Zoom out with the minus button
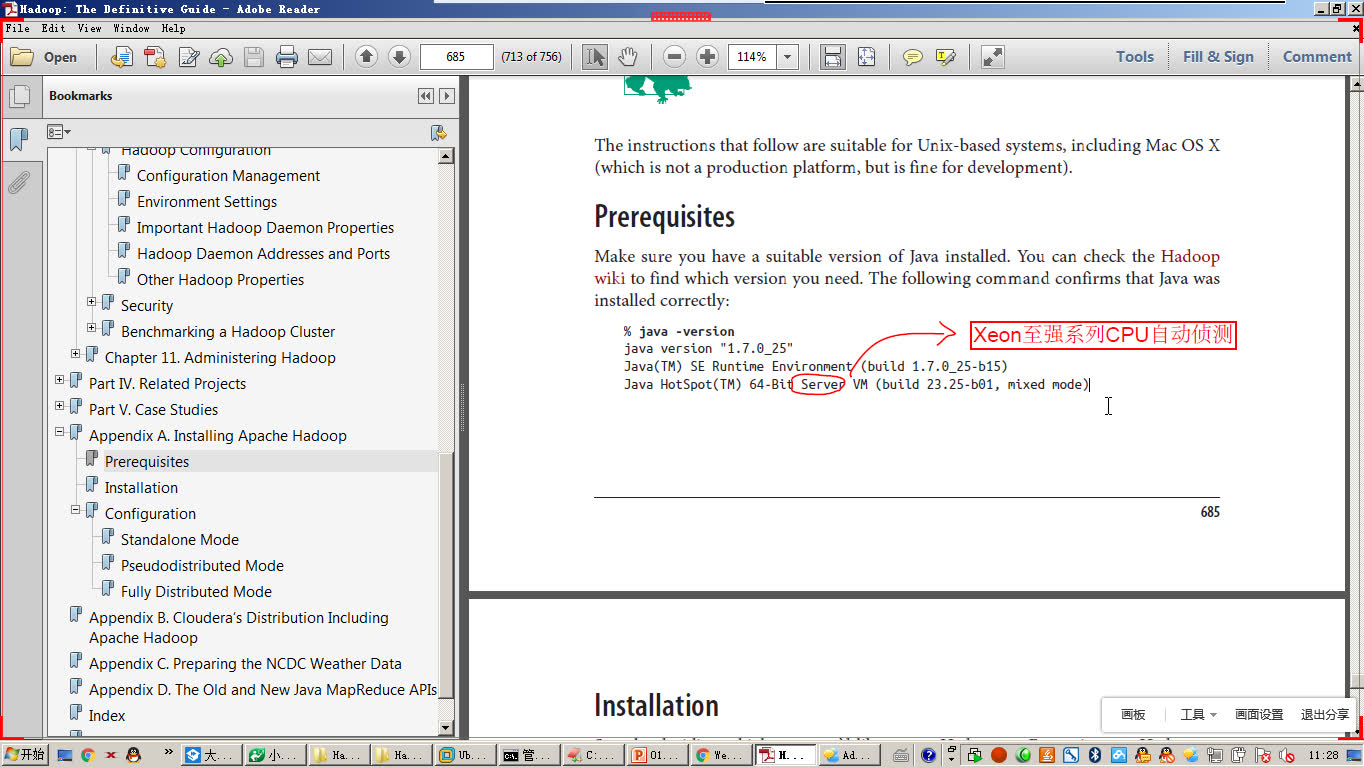 pyautogui.click(x=675, y=57)
